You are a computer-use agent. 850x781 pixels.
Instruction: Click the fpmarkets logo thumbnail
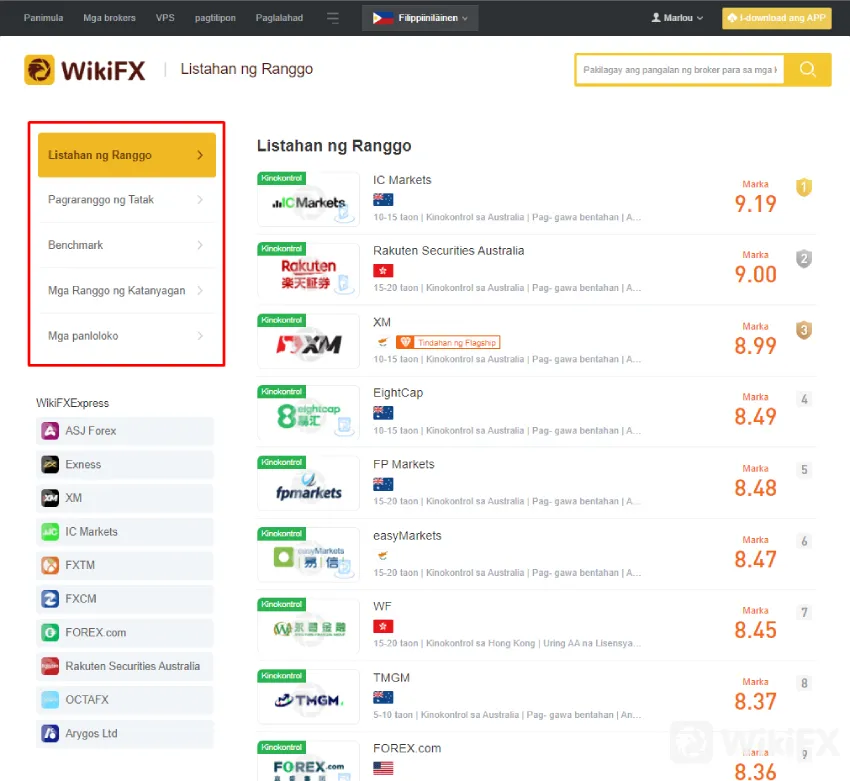pos(308,484)
